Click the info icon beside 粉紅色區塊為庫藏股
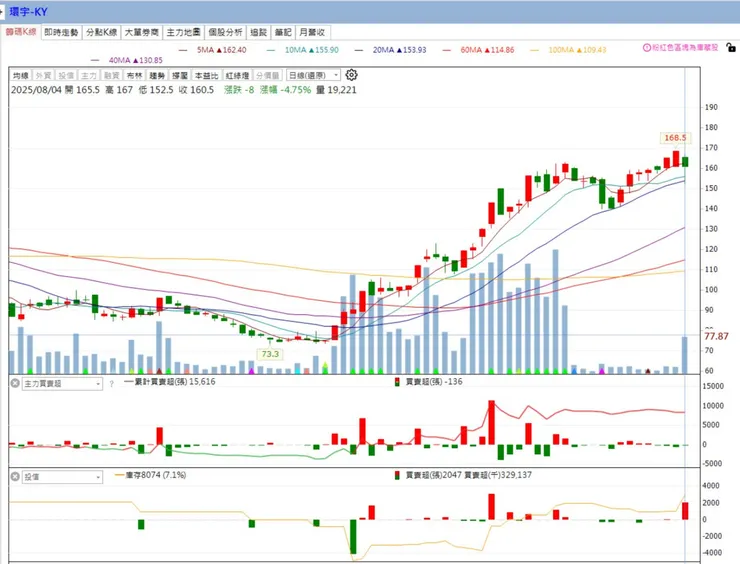This screenshot has height=564, width=740. [647, 48]
